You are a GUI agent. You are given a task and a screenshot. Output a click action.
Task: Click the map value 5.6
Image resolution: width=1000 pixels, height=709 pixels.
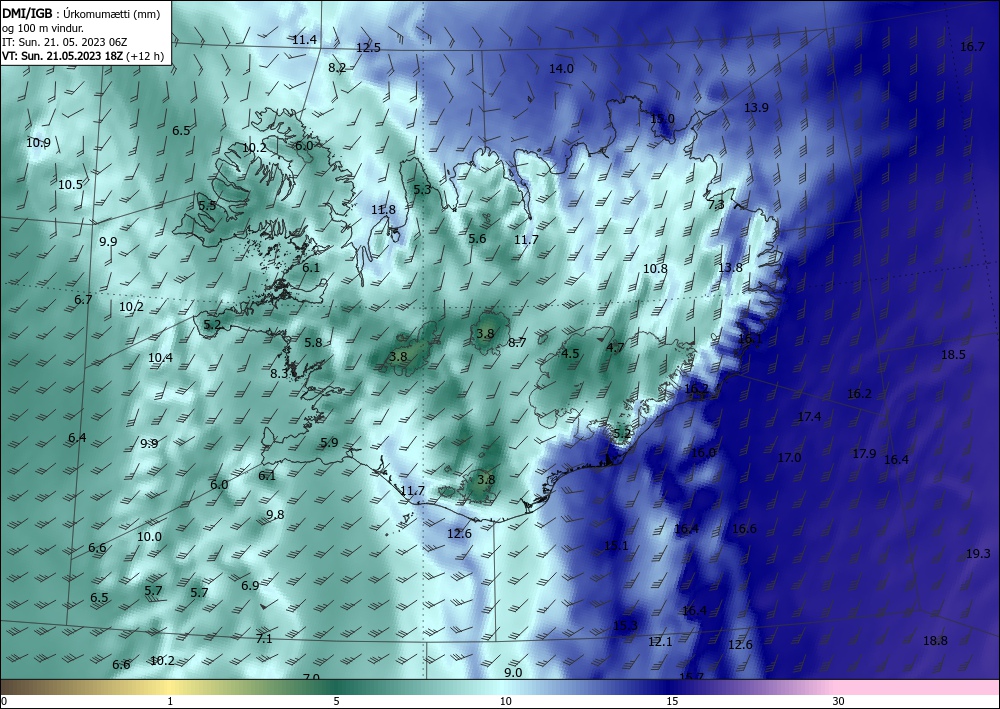[x=477, y=238]
